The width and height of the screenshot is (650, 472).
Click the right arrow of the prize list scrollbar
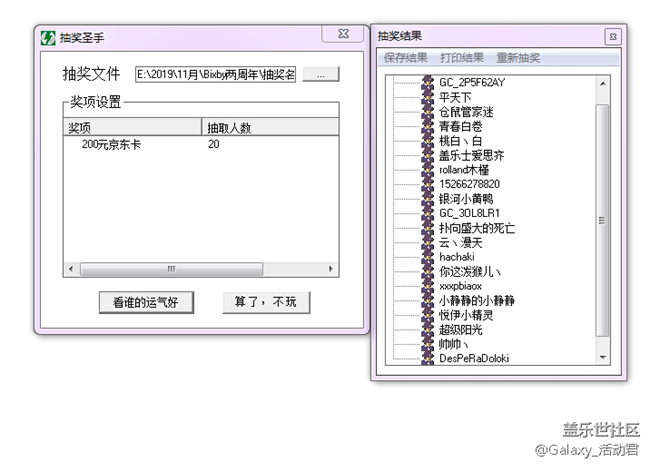(x=330, y=269)
